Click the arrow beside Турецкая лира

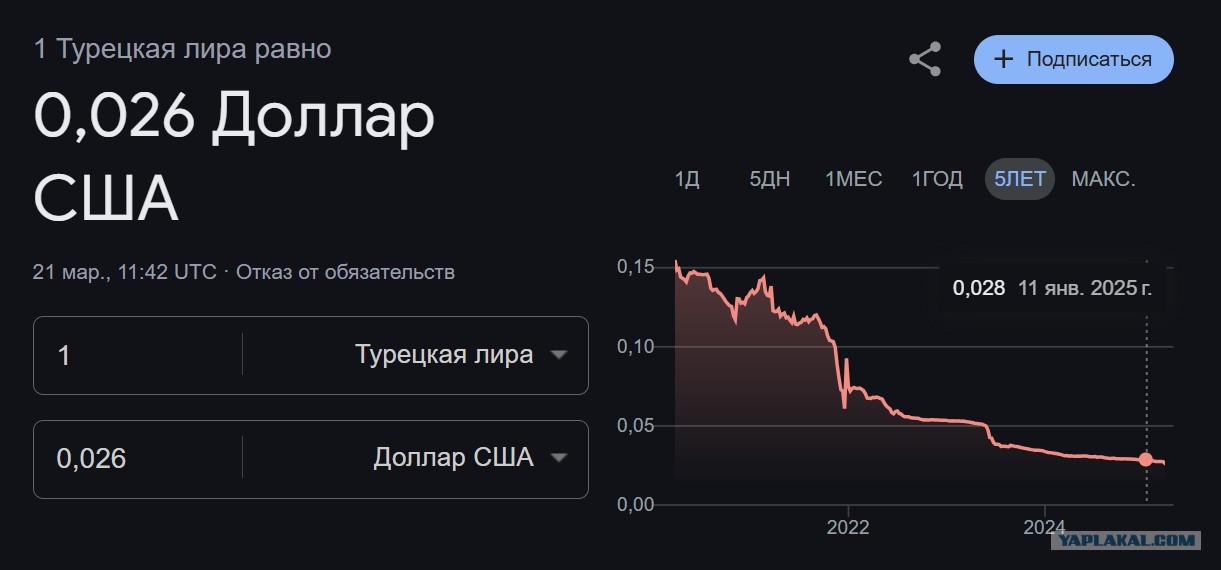(559, 355)
